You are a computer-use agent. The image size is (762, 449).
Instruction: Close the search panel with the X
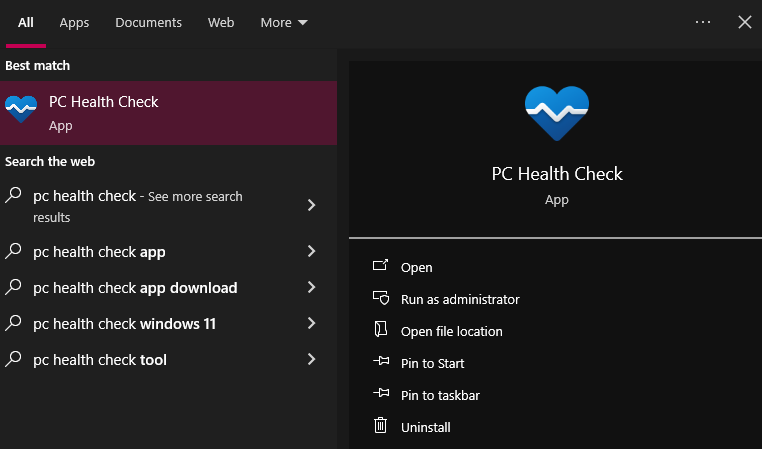[x=745, y=22]
